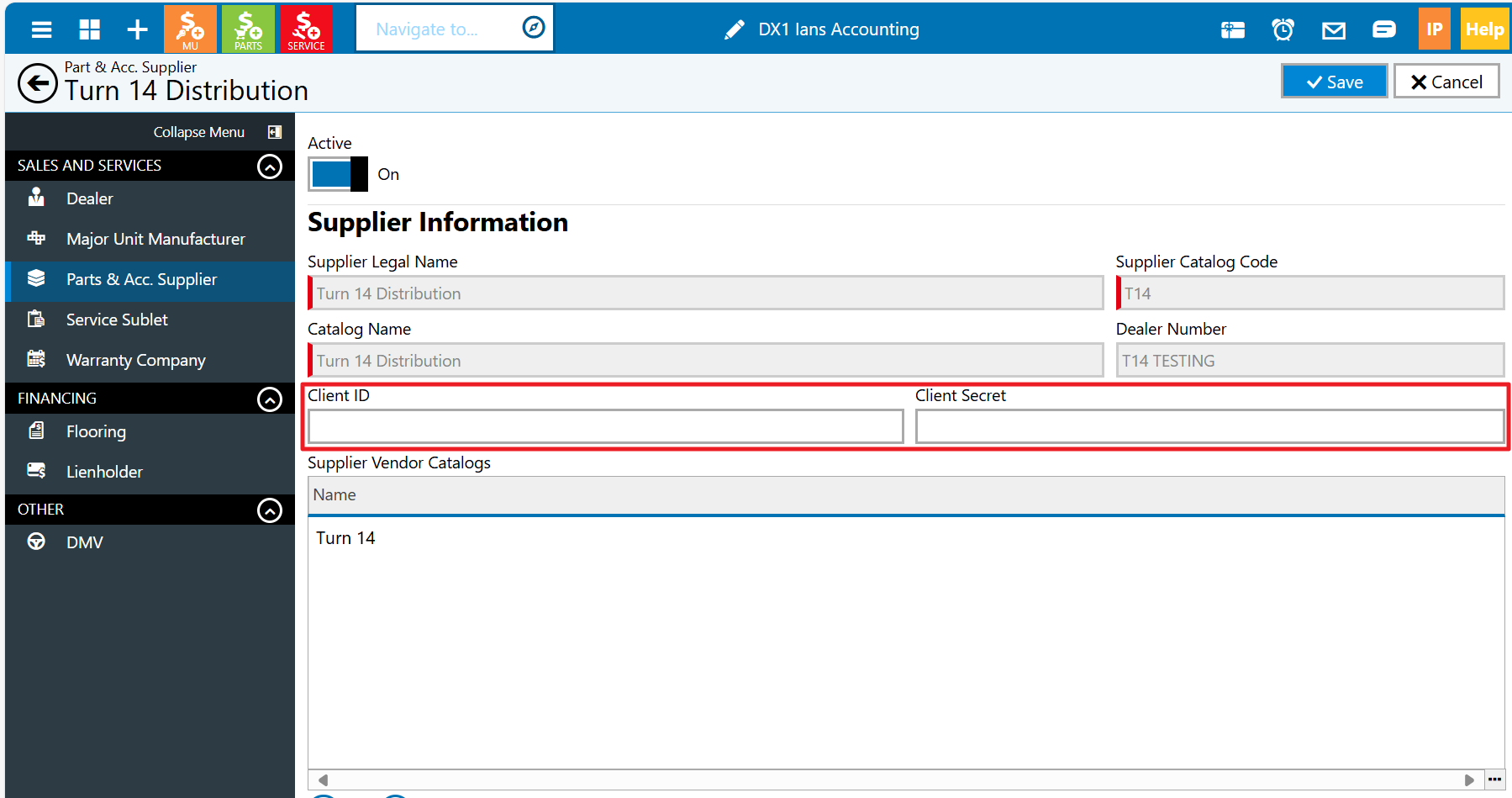Image resolution: width=1512 pixels, height=798 pixels.
Task: Open the Help button
Action: [1484, 29]
